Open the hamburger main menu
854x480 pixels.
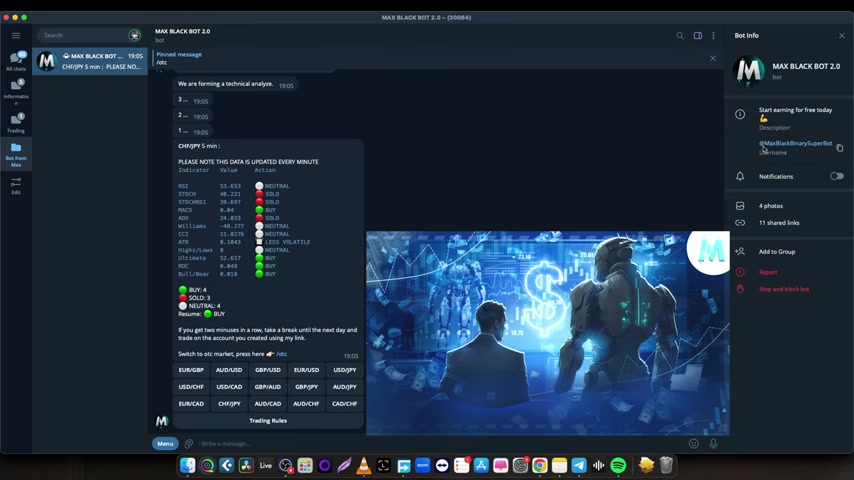pos(16,35)
